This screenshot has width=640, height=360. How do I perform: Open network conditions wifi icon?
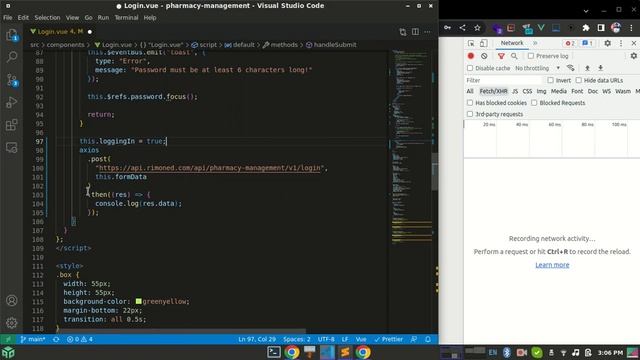pos(571,68)
